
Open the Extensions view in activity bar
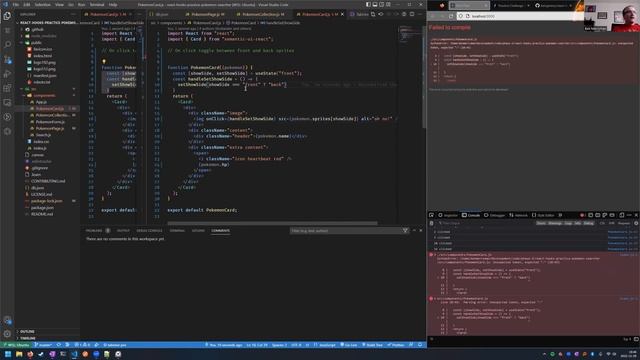click(7, 88)
